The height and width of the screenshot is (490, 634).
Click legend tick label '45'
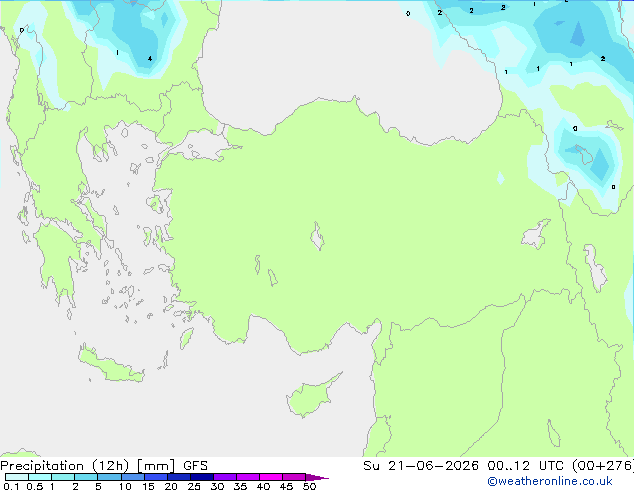point(286,486)
